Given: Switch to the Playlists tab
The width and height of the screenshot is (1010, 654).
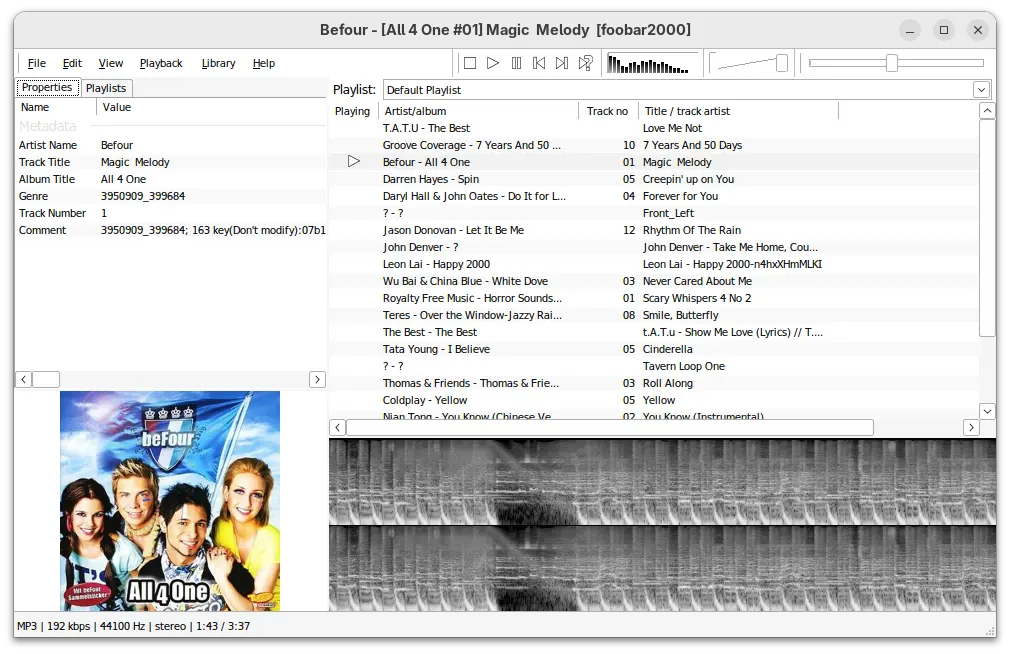Looking at the screenshot, I should pyautogui.click(x=106, y=88).
